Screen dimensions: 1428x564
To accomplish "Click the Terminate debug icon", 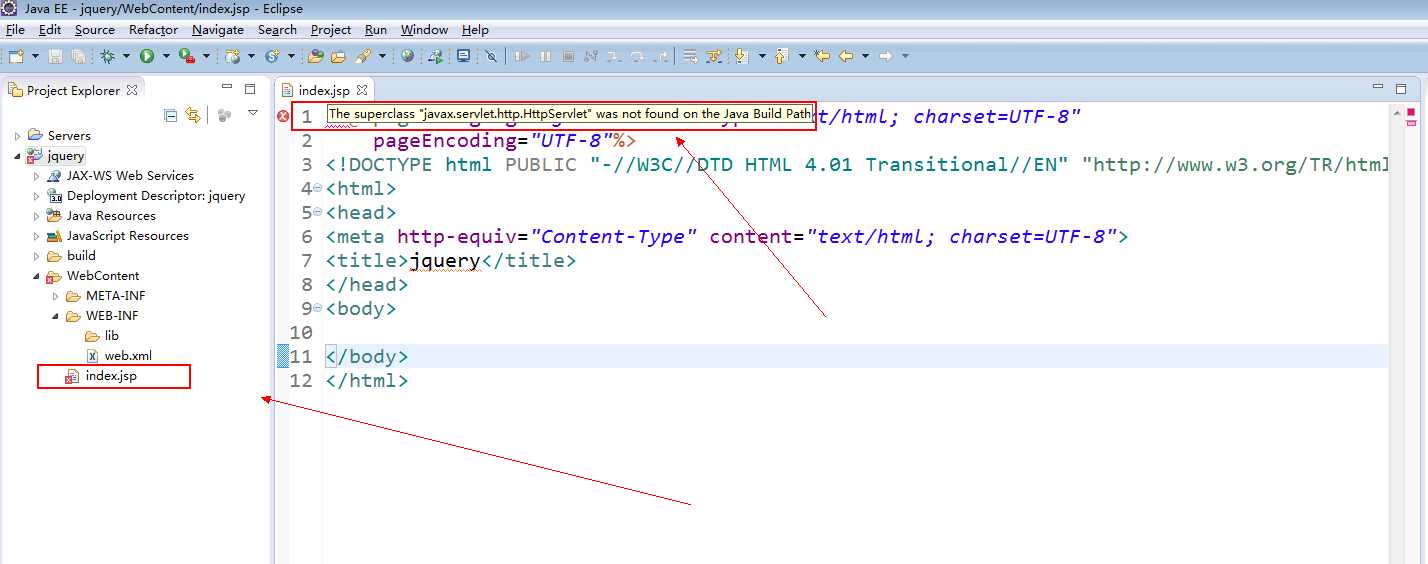I will (568, 56).
